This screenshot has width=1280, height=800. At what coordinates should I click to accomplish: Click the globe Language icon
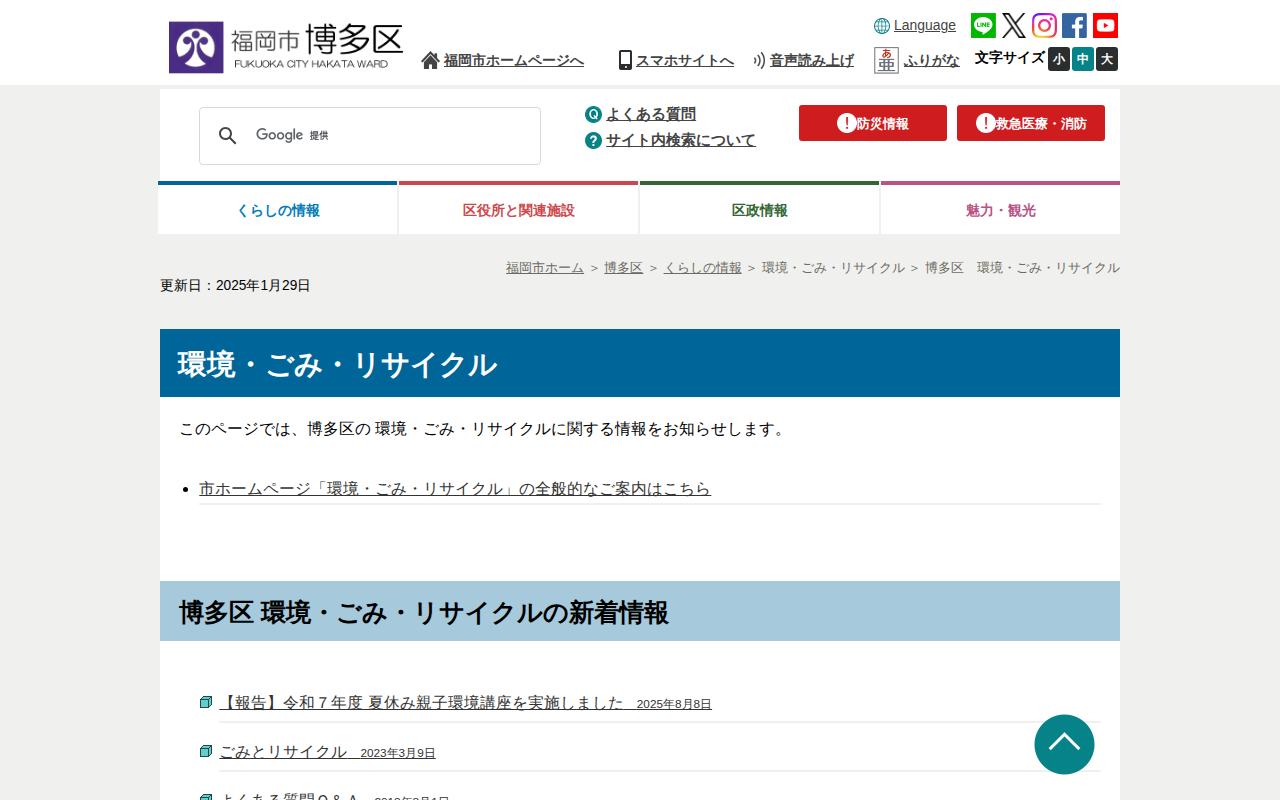[x=882, y=26]
